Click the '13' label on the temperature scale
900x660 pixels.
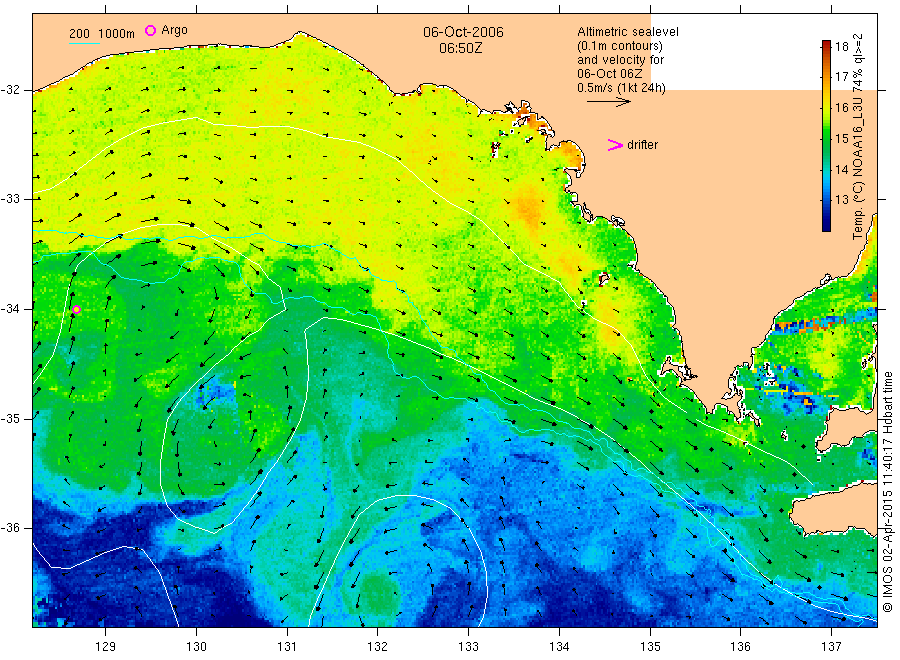point(841,200)
